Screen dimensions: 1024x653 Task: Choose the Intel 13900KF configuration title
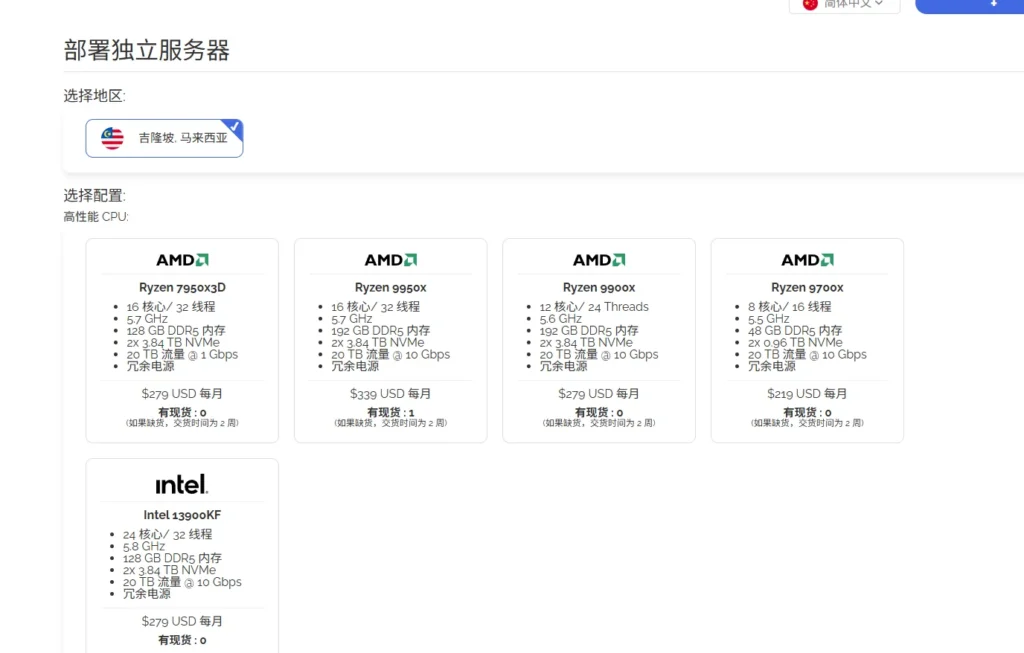pos(182,515)
